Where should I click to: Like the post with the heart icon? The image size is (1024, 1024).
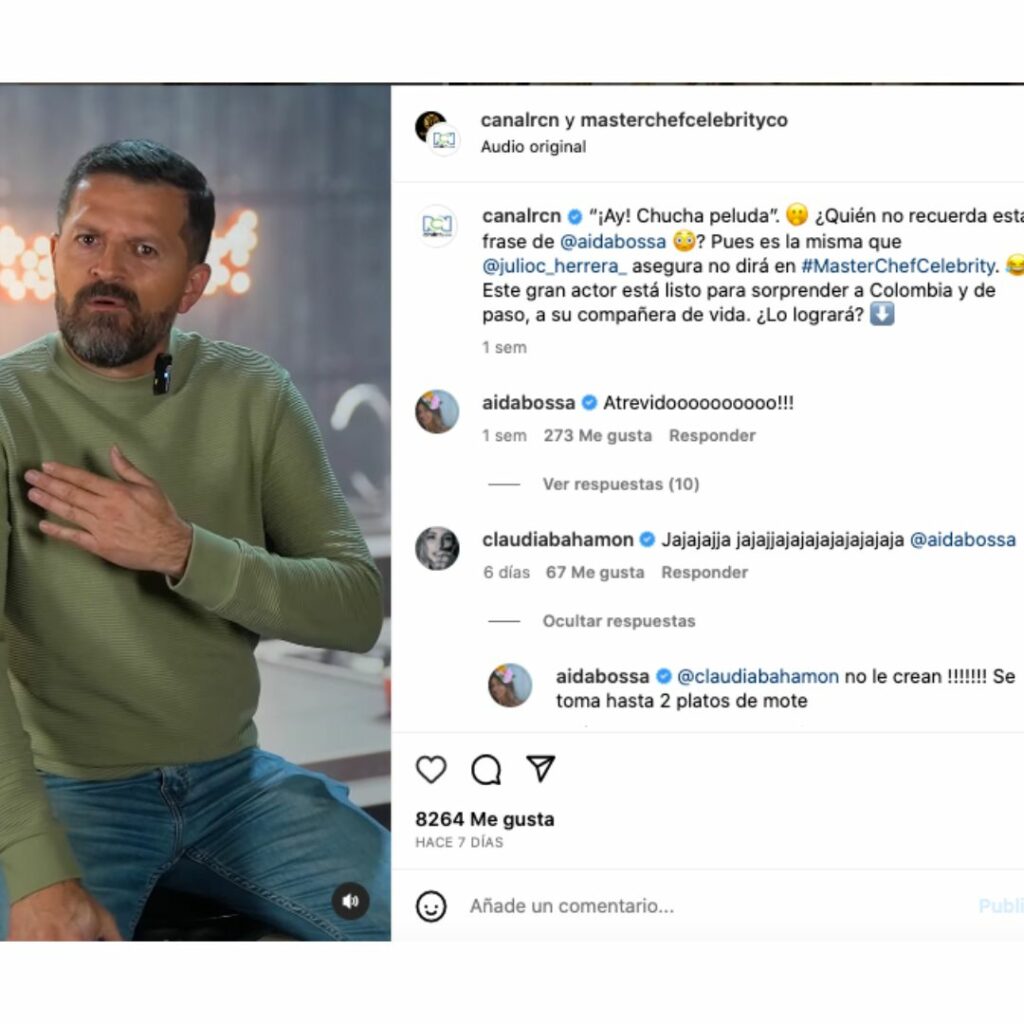click(431, 770)
